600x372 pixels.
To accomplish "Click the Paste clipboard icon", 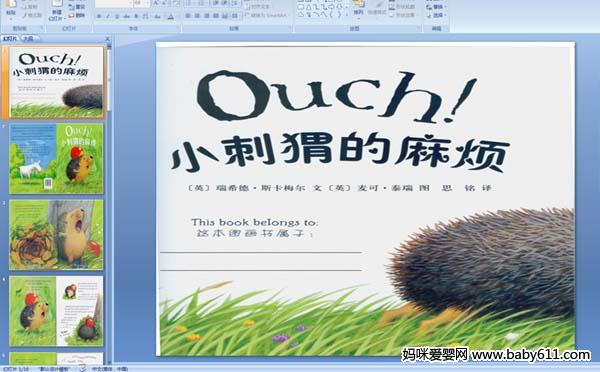I will coord(11,8).
